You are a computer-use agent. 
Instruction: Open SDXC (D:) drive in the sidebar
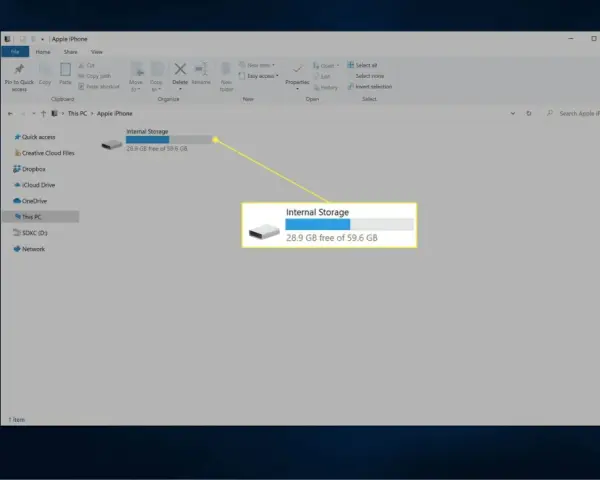pos(30,233)
